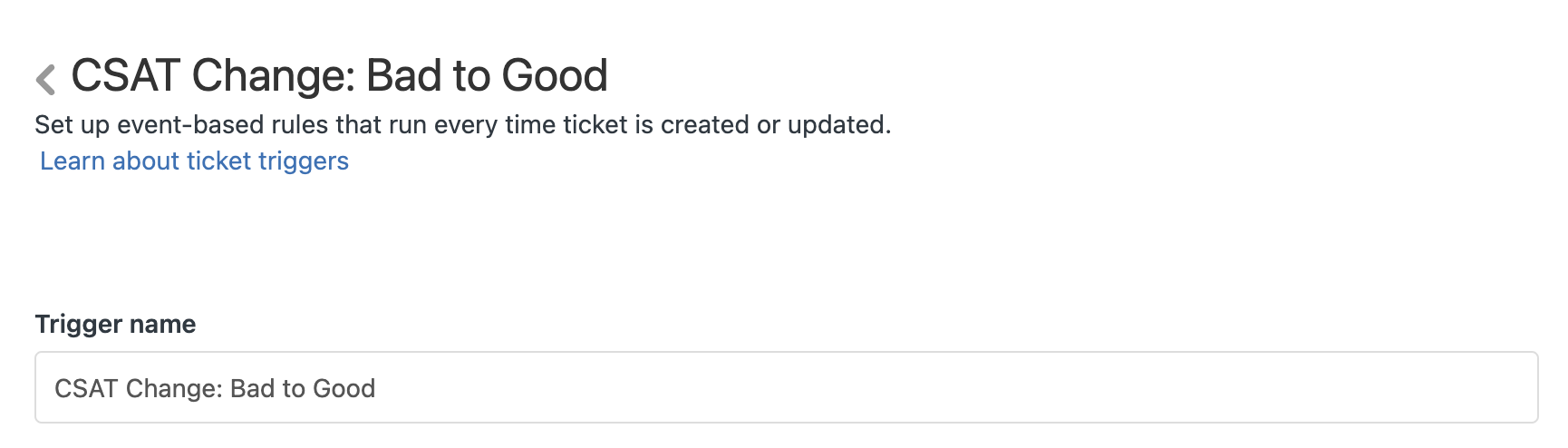Navigate back with the gray angle icon
This screenshot has height=448, width=1568.
click(x=46, y=80)
